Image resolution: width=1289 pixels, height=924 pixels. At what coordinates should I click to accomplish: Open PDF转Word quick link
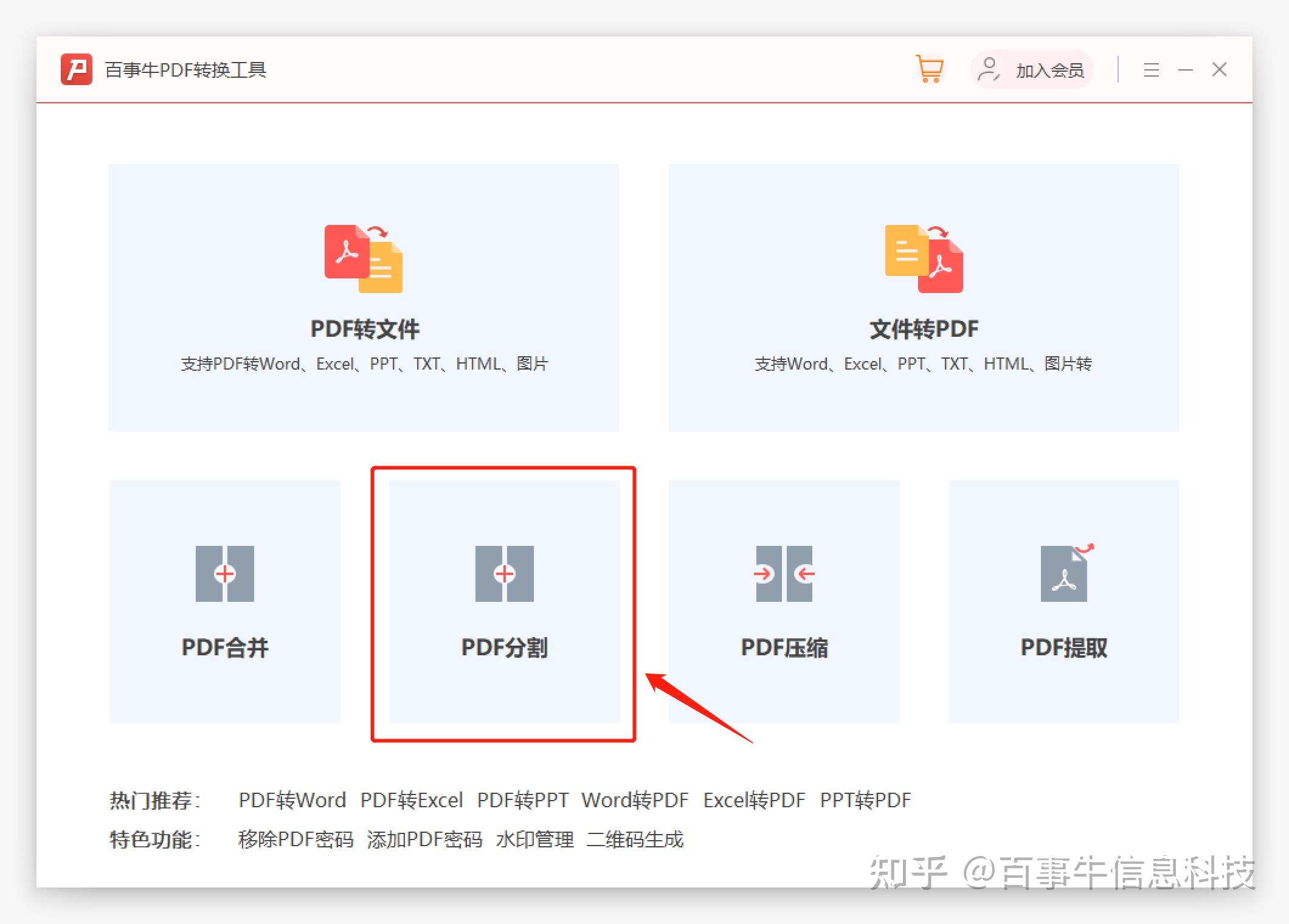(292, 800)
